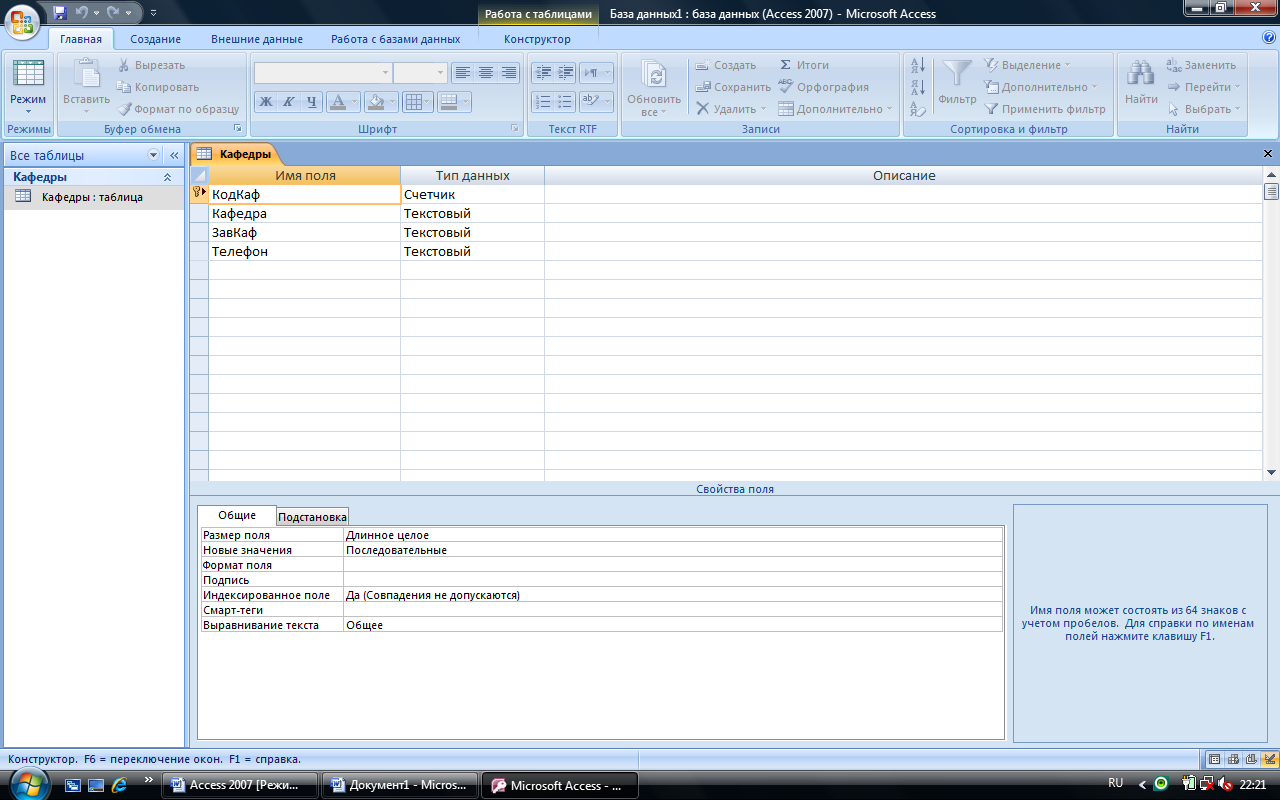Decrease indent in Текст RTF group

coord(543,73)
